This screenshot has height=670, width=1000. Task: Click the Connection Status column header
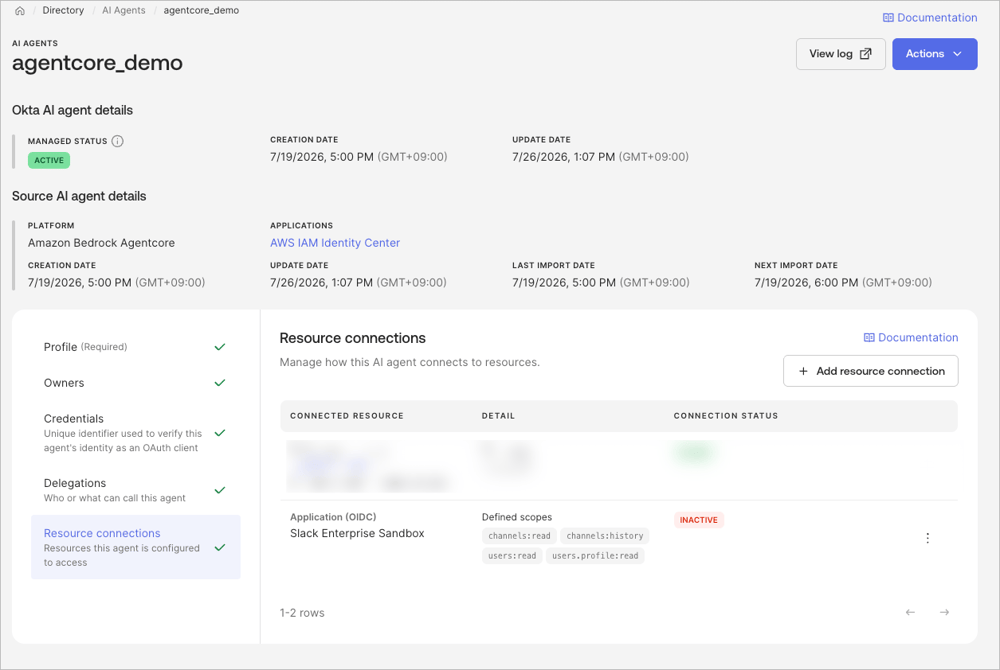(x=726, y=416)
